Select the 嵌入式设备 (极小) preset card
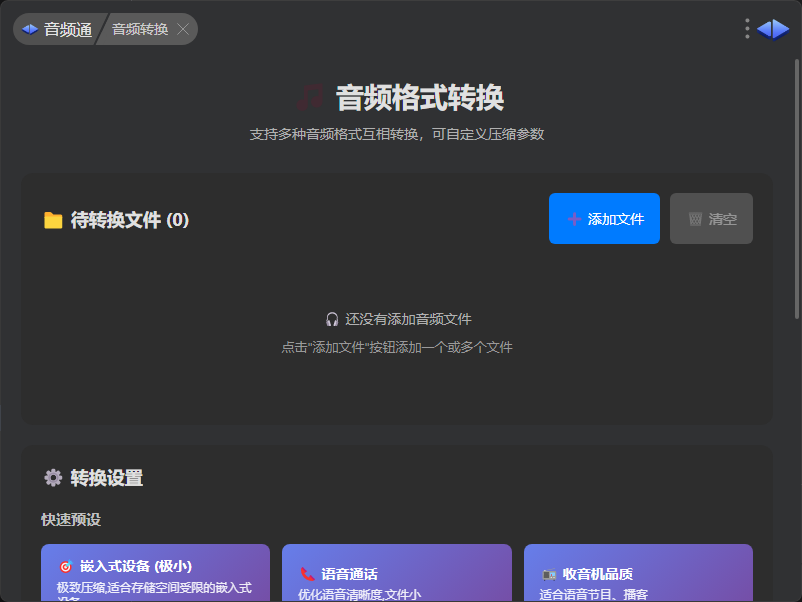The width and height of the screenshot is (802, 602). (155, 573)
